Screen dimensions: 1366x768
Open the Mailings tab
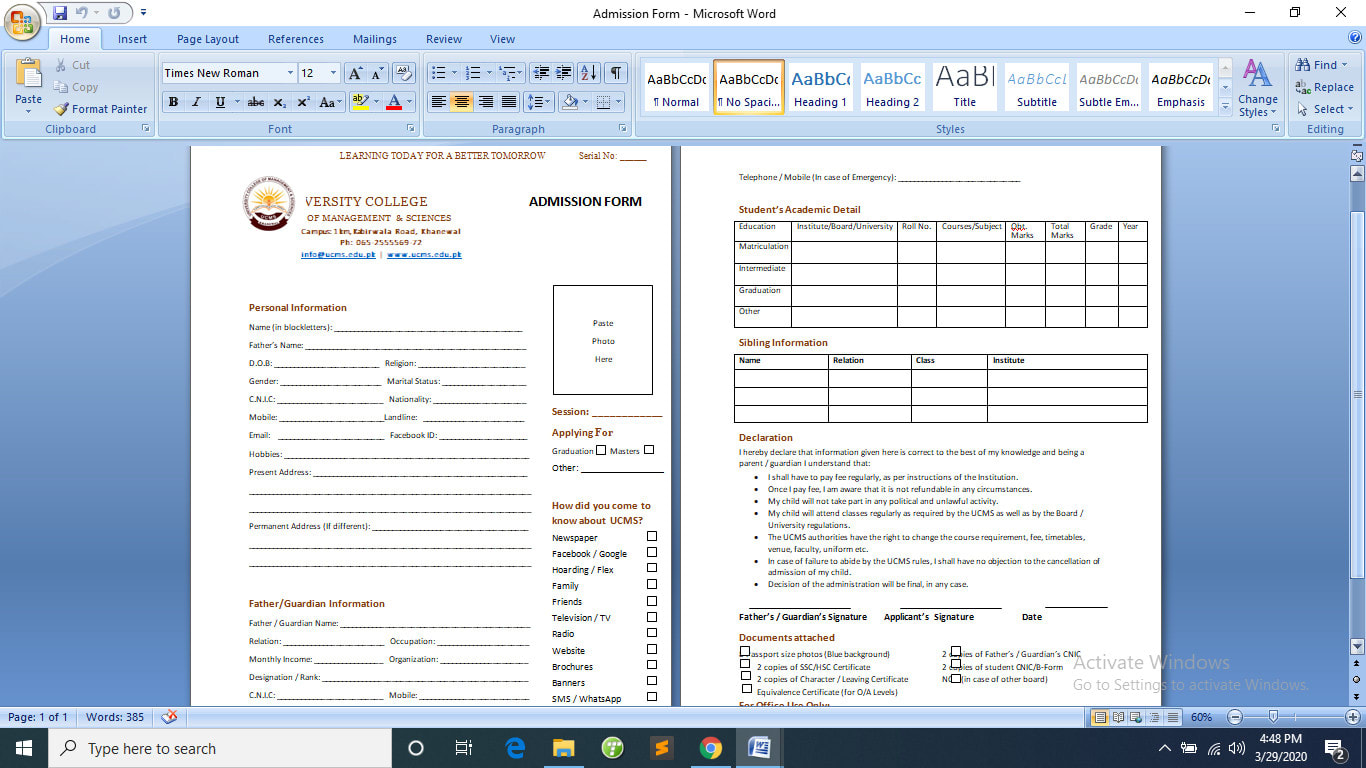[x=375, y=39]
